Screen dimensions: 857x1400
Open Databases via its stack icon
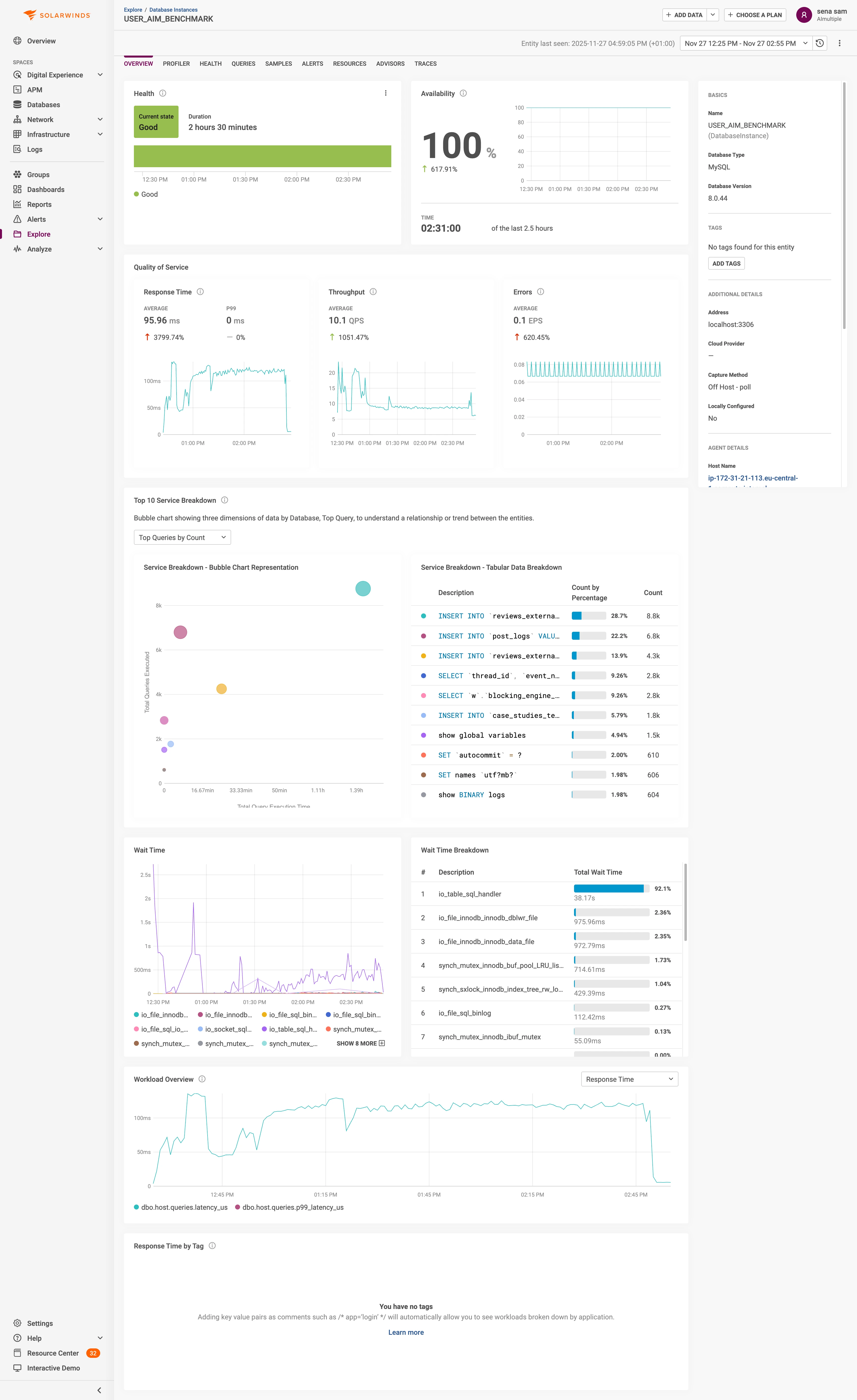(x=18, y=104)
